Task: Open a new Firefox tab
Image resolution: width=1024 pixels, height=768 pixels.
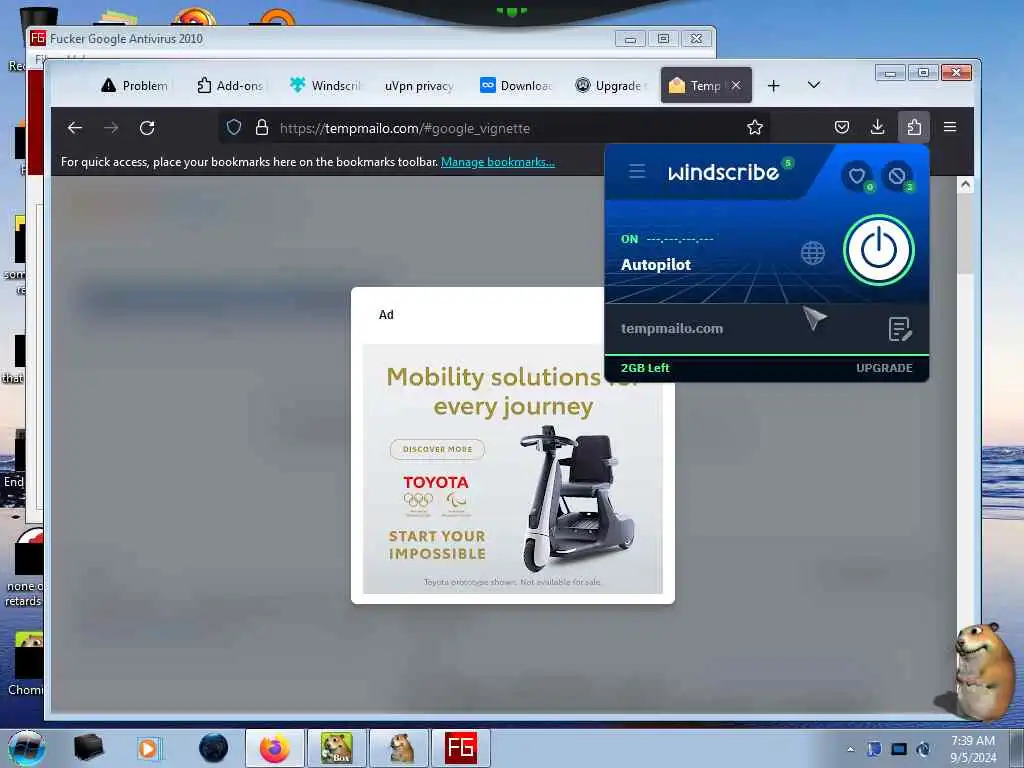Action: 773,86
